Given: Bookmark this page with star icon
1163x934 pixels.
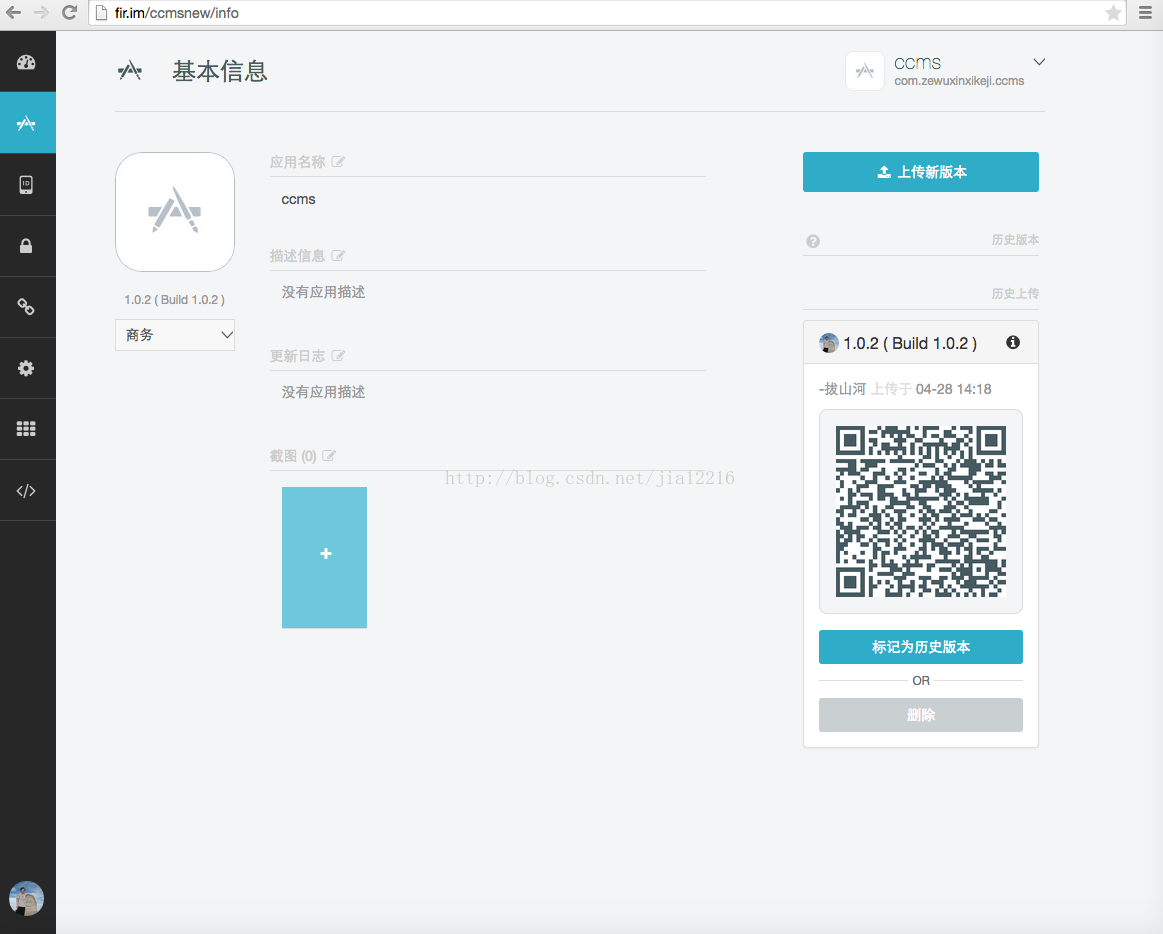Looking at the screenshot, I should tap(1113, 13).
